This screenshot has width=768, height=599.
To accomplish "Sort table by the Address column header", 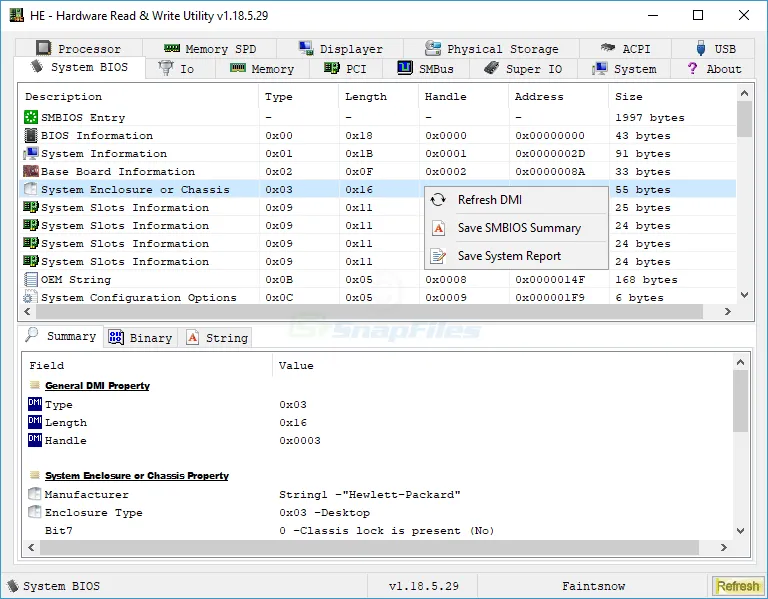I will [x=538, y=97].
